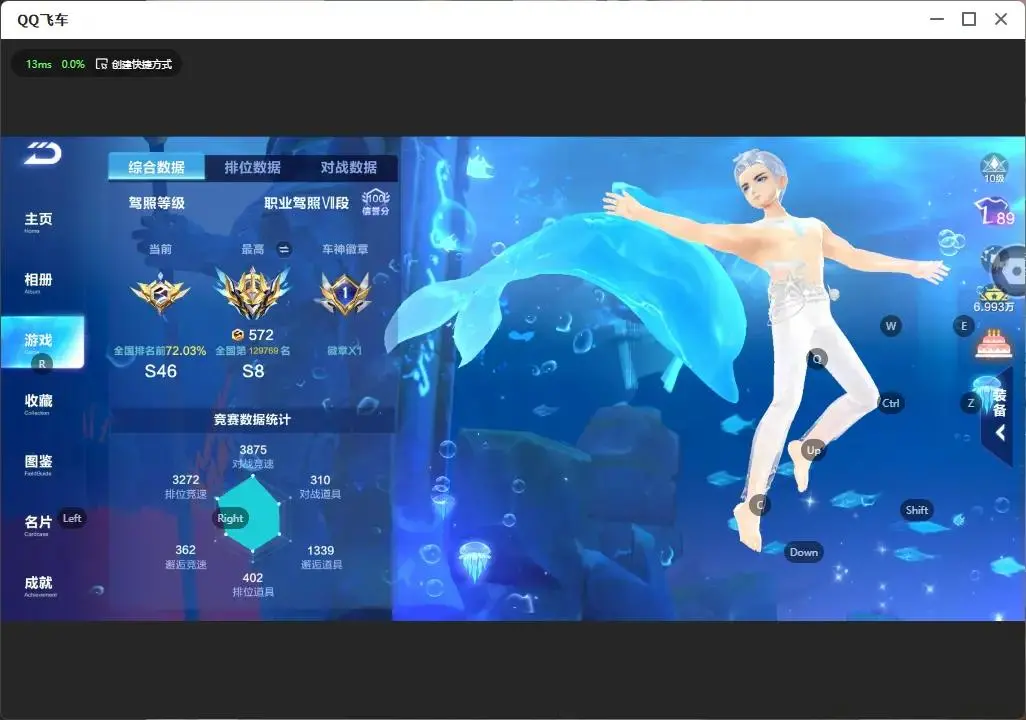Click the birthday cake icon
This screenshot has width=1026, height=720.
(993, 344)
